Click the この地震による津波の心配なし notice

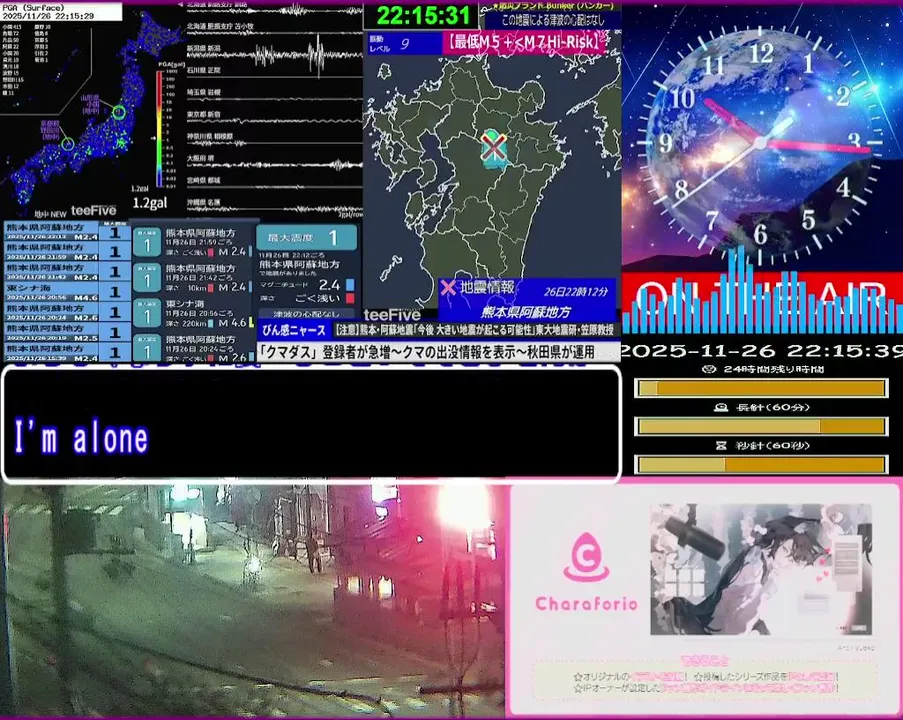pos(552,21)
